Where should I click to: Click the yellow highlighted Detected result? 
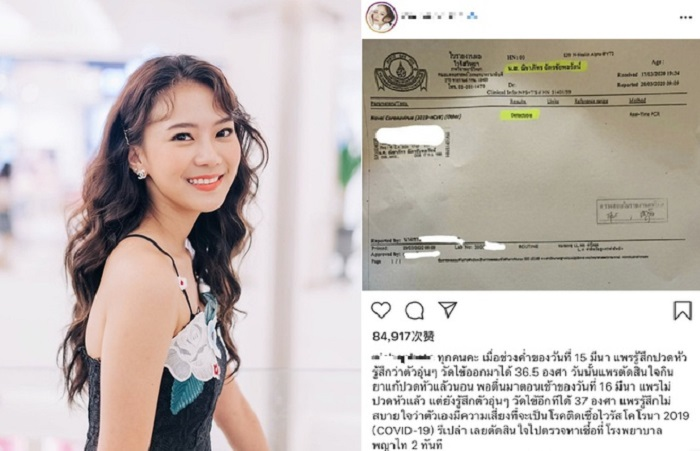520,115
